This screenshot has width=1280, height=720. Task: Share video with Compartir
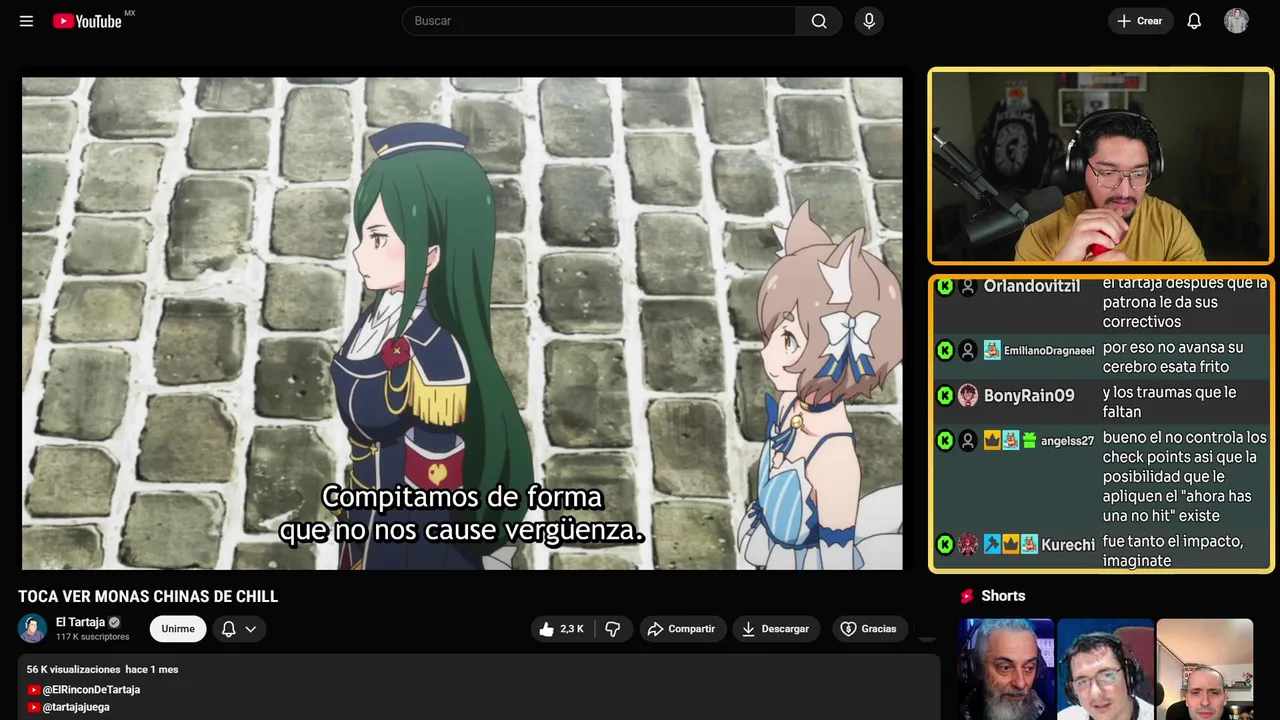point(681,629)
